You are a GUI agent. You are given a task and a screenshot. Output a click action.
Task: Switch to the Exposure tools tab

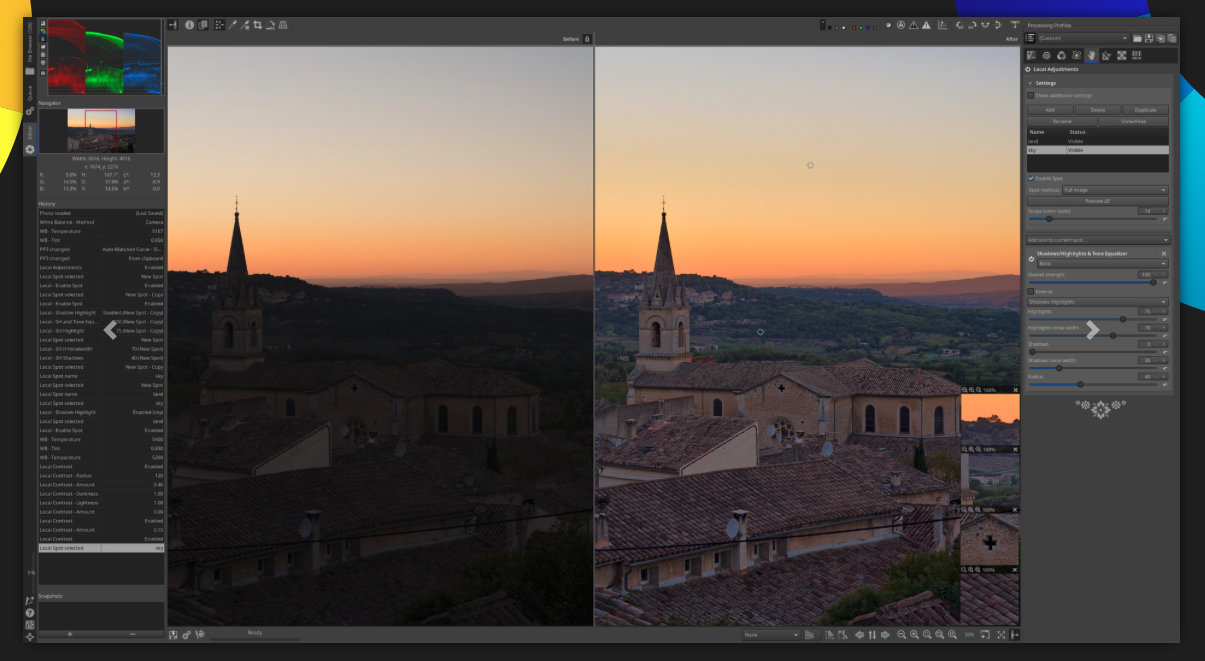(x=1031, y=56)
